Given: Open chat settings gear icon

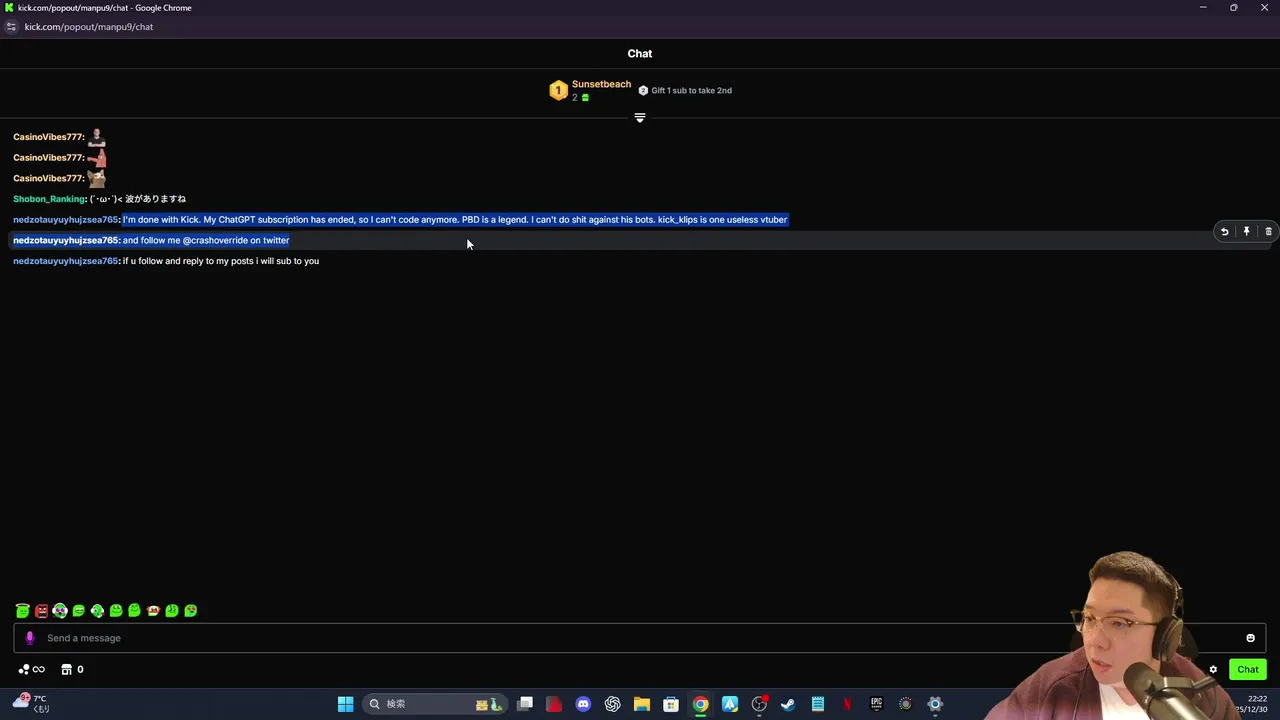Looking at the screenshot, I should pyautogui.click(x=1213, y=670).
